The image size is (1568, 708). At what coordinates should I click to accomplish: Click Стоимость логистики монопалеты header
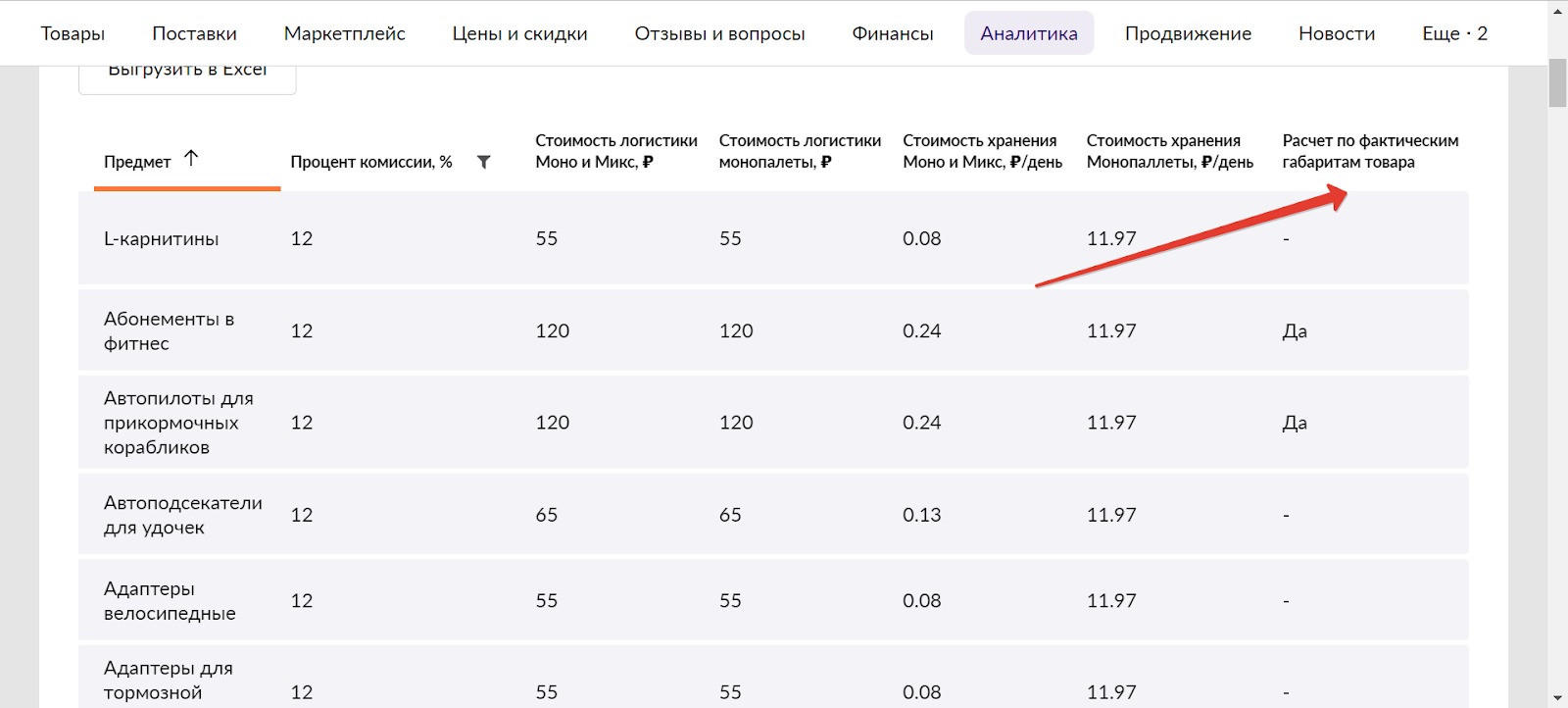coord(800,151)
